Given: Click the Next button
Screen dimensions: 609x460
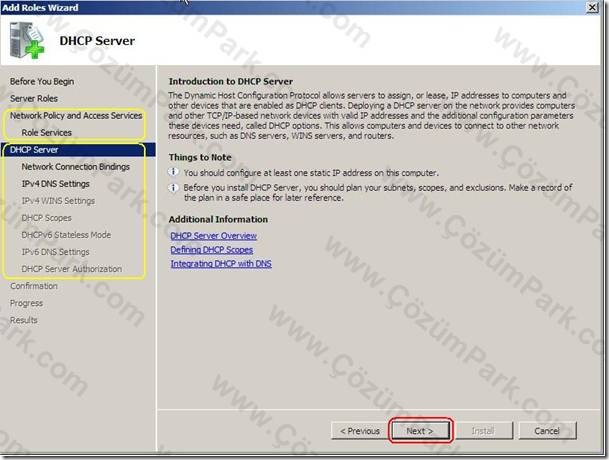Looking at the screenshot, I should [420, 431].
